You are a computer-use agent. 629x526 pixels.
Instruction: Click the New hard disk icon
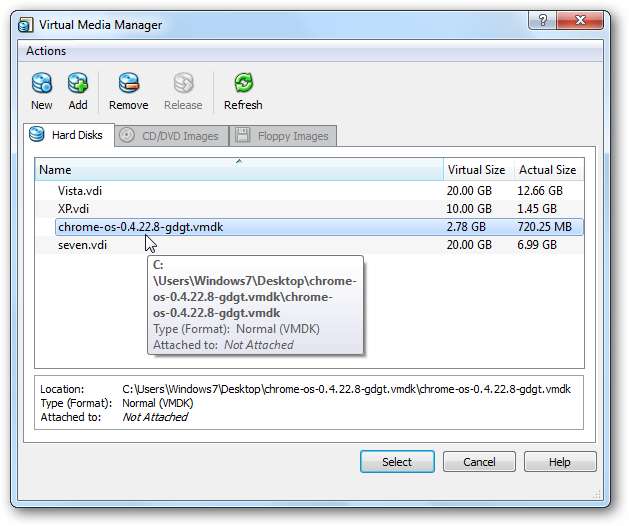(42, 84)
